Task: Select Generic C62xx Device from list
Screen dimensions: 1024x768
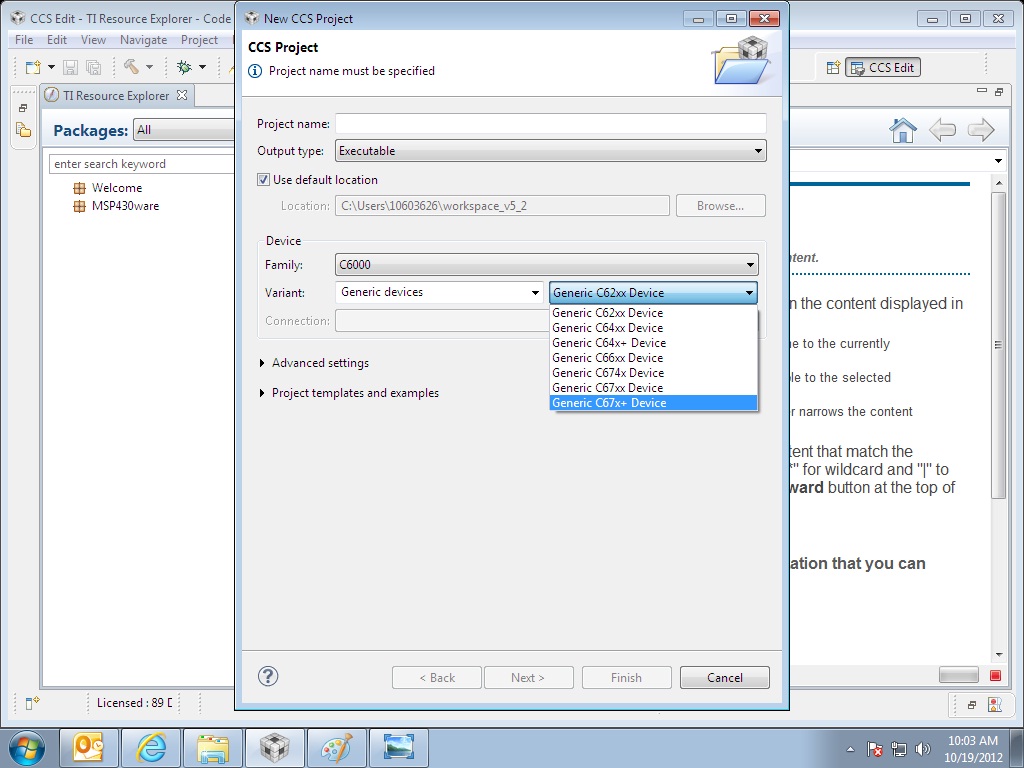Action: tap(653, 313)
